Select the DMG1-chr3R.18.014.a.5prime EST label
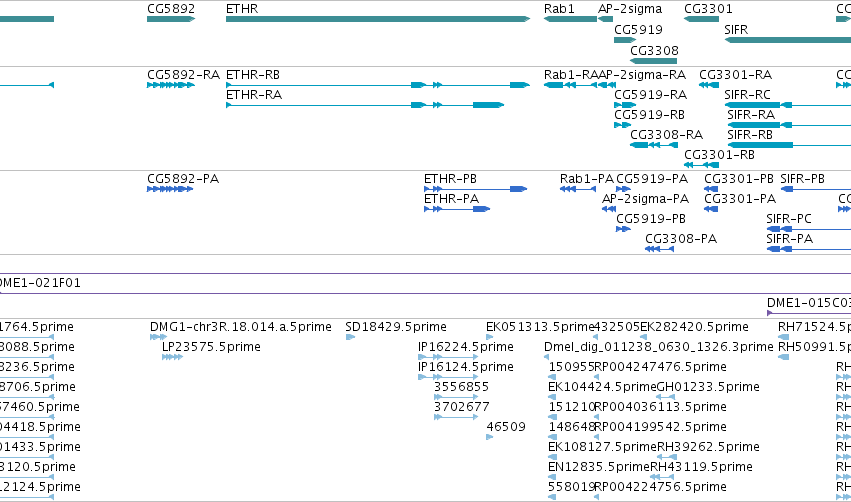The height and width of the screenshot is (502, 851). coord(240,327)
